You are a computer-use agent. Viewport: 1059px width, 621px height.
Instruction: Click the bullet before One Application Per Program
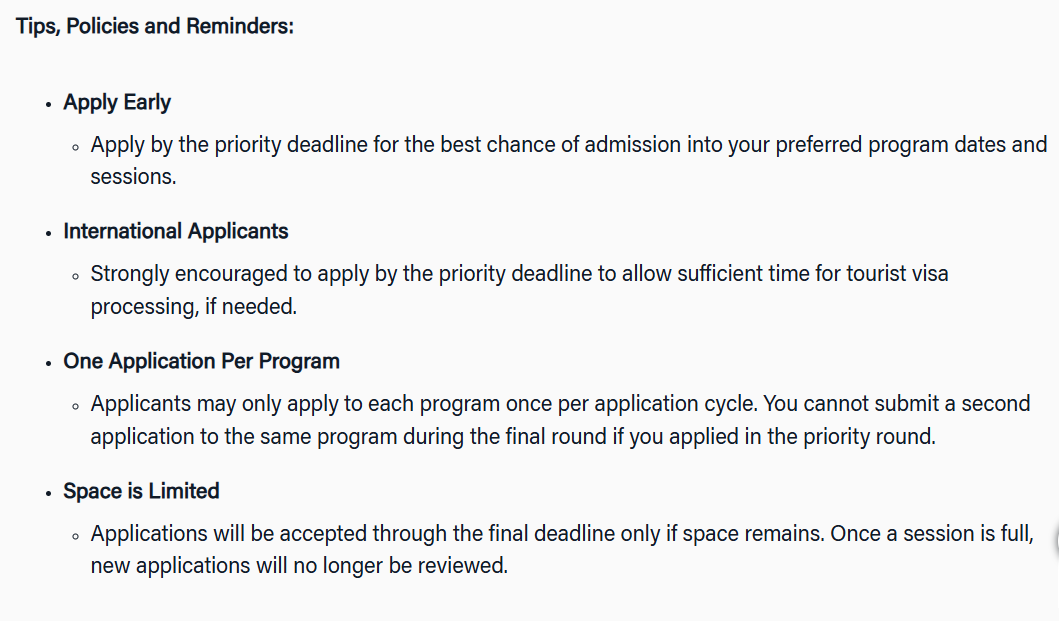coord(48,363)
